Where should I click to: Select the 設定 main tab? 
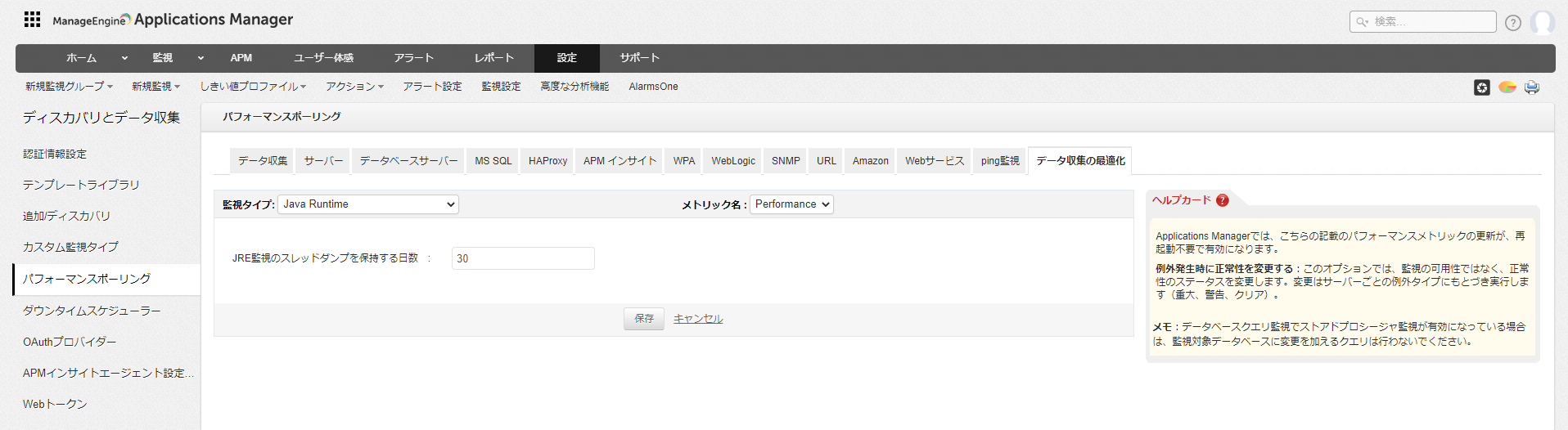coord(567,58)
